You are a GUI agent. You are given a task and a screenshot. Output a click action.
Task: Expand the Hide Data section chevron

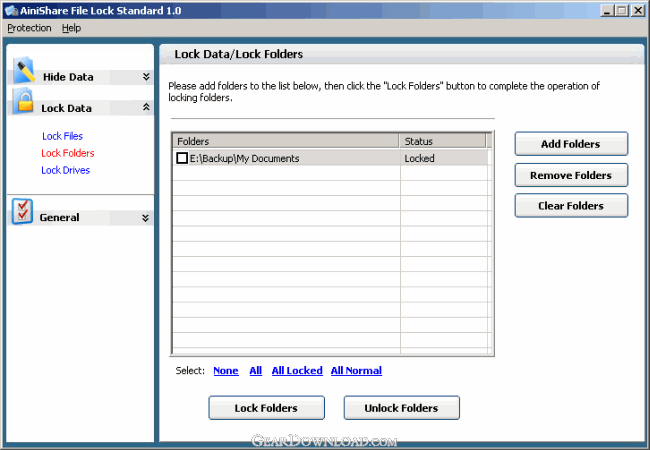(146, 76)
